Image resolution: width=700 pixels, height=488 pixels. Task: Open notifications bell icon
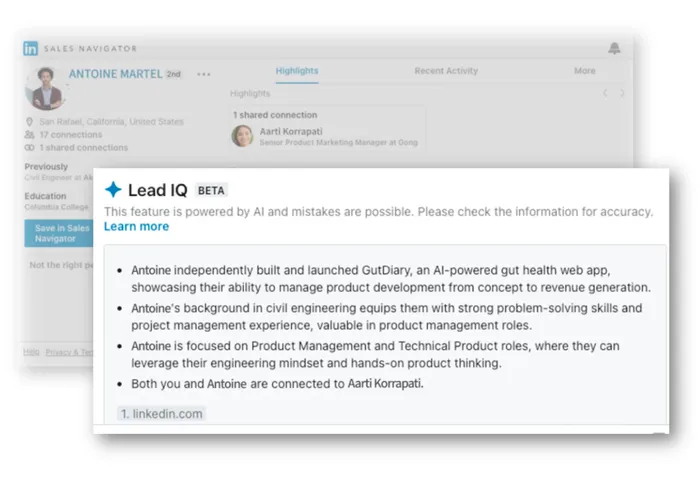pyautogui.click(x=614, y=48)
